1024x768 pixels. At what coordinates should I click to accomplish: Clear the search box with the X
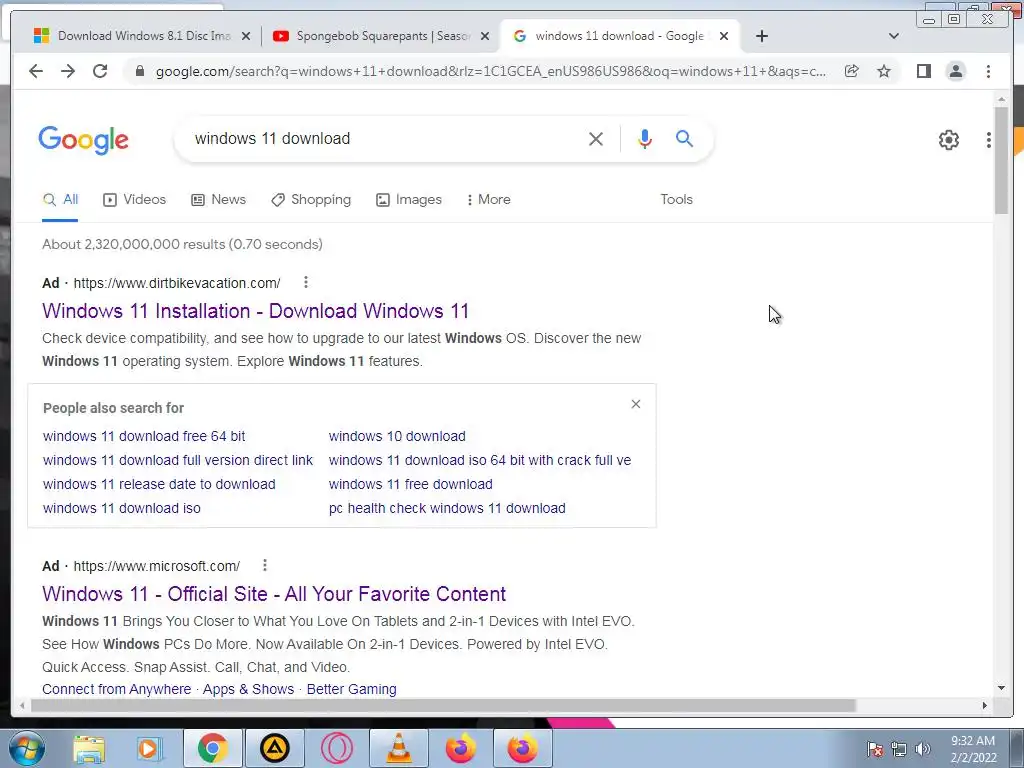click(x=596, y=138)
